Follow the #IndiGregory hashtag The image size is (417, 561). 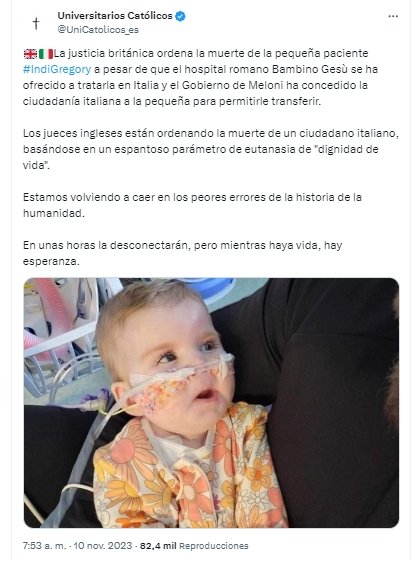(x=57, y=69)
